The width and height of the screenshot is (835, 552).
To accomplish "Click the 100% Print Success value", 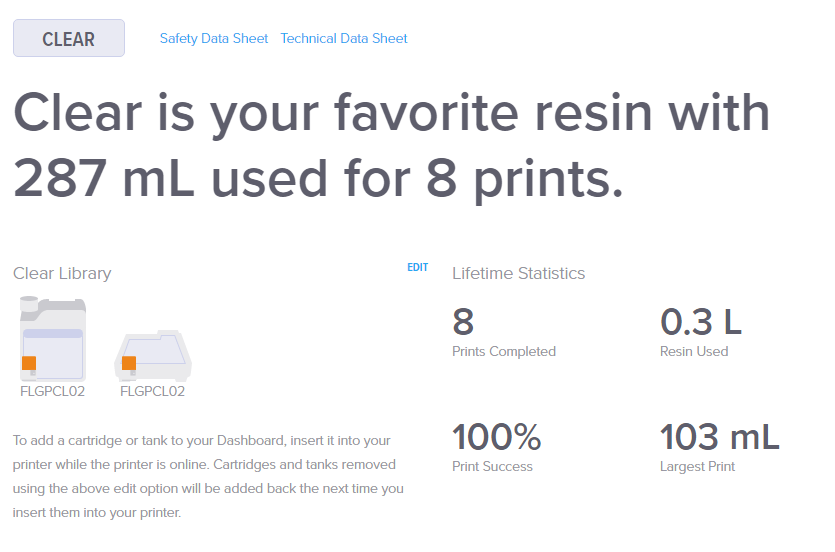I will point(497,437).
